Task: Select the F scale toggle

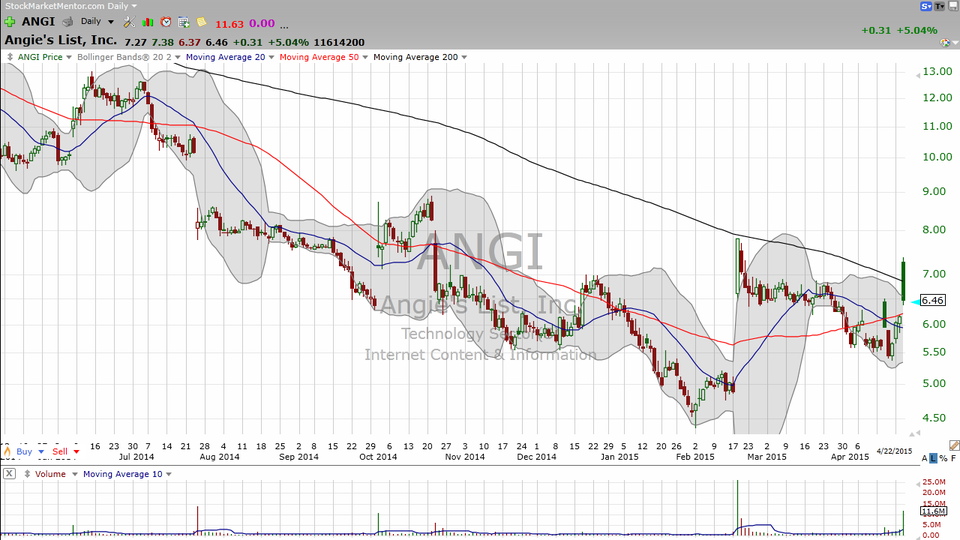Action: click(954, 458)
